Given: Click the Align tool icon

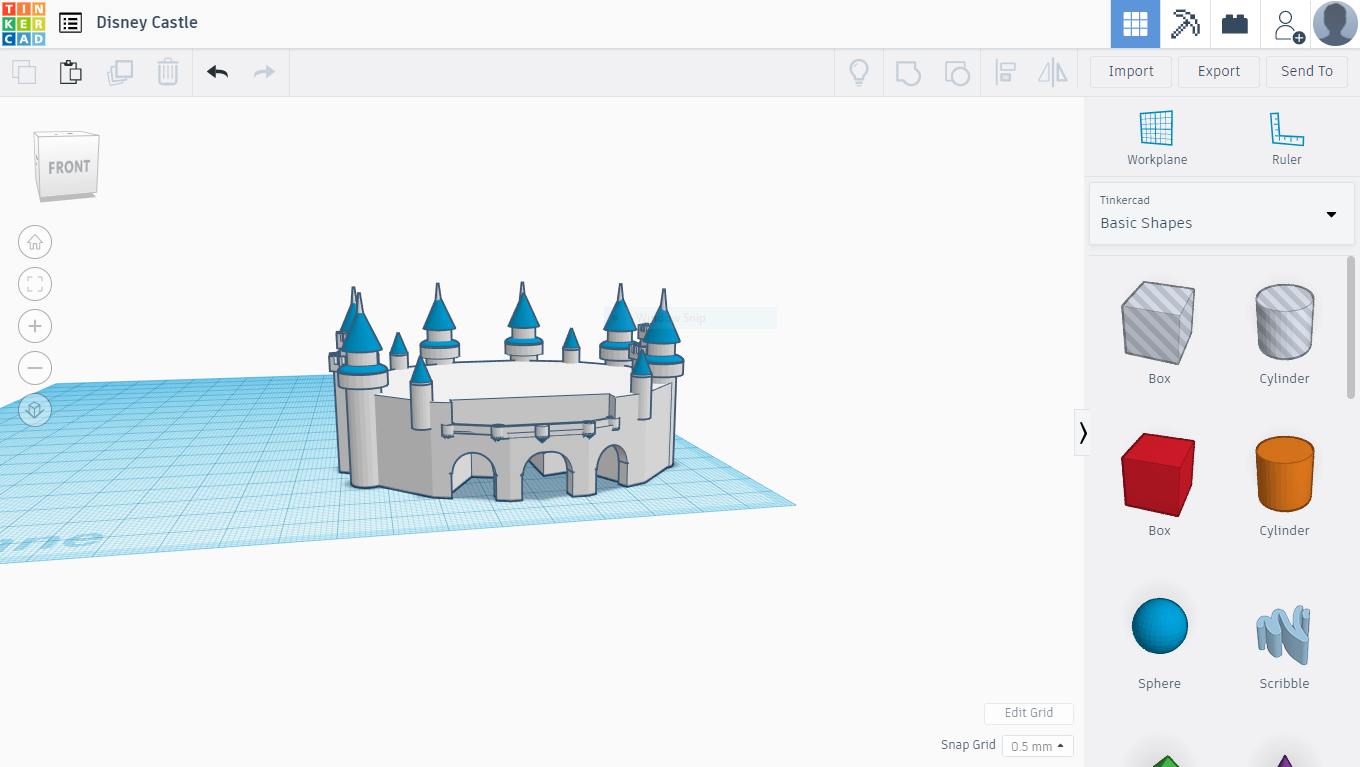Looking at the screenshot, I should (1005, 72).
